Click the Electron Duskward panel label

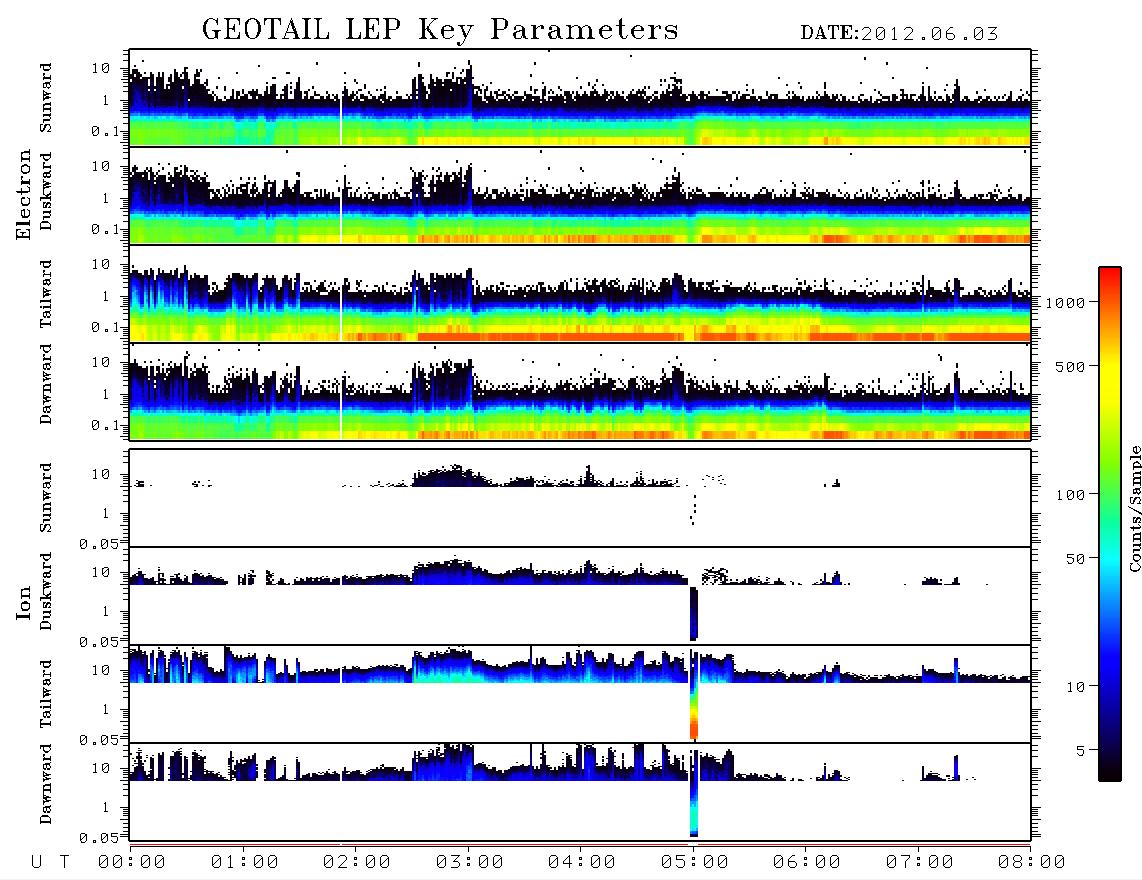[46, 191]
